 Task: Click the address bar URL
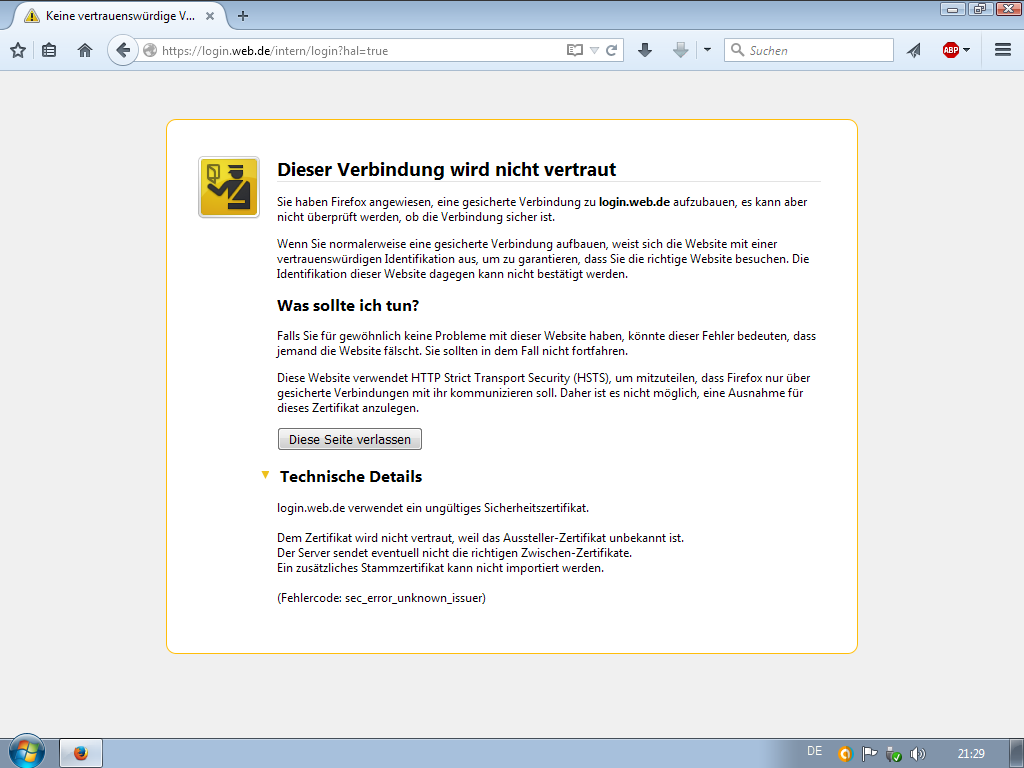(x=275, y=51)
